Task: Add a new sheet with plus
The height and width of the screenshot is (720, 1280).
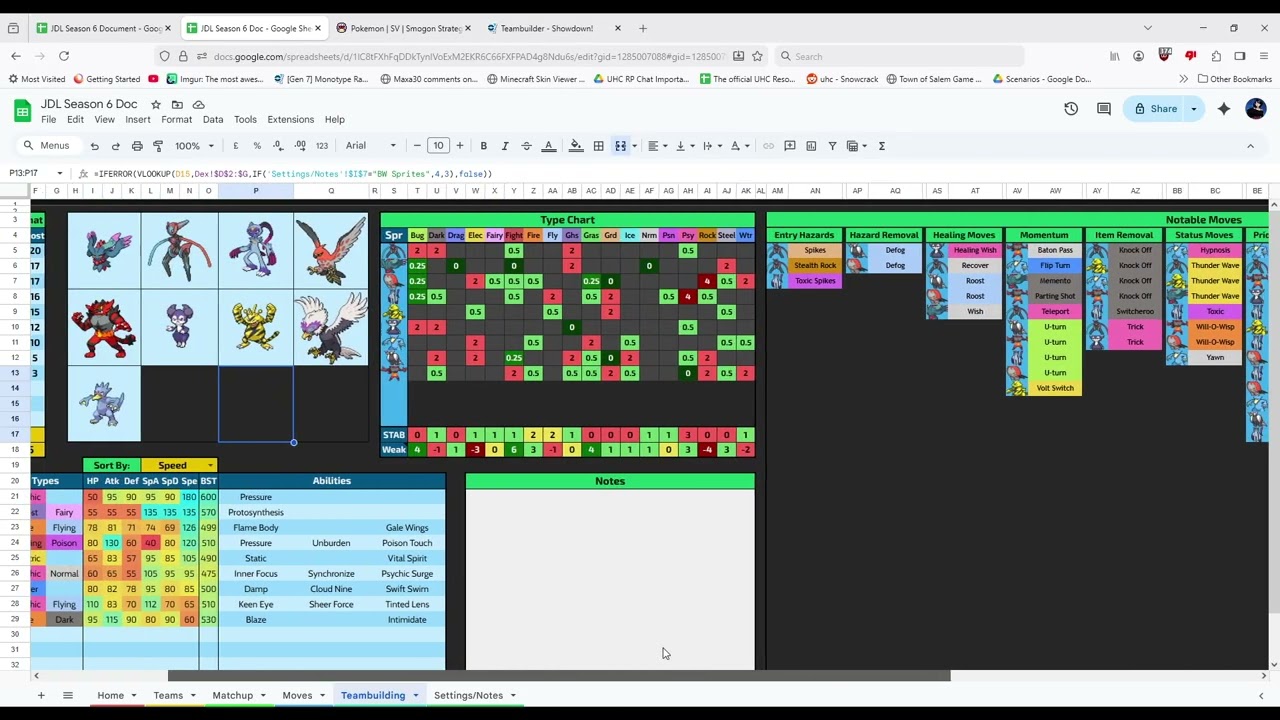Action: point(41,695)
